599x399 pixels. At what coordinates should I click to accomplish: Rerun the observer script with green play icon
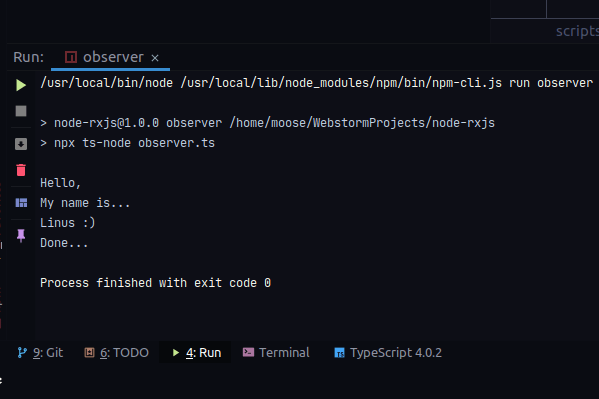[x=21, y=85]
